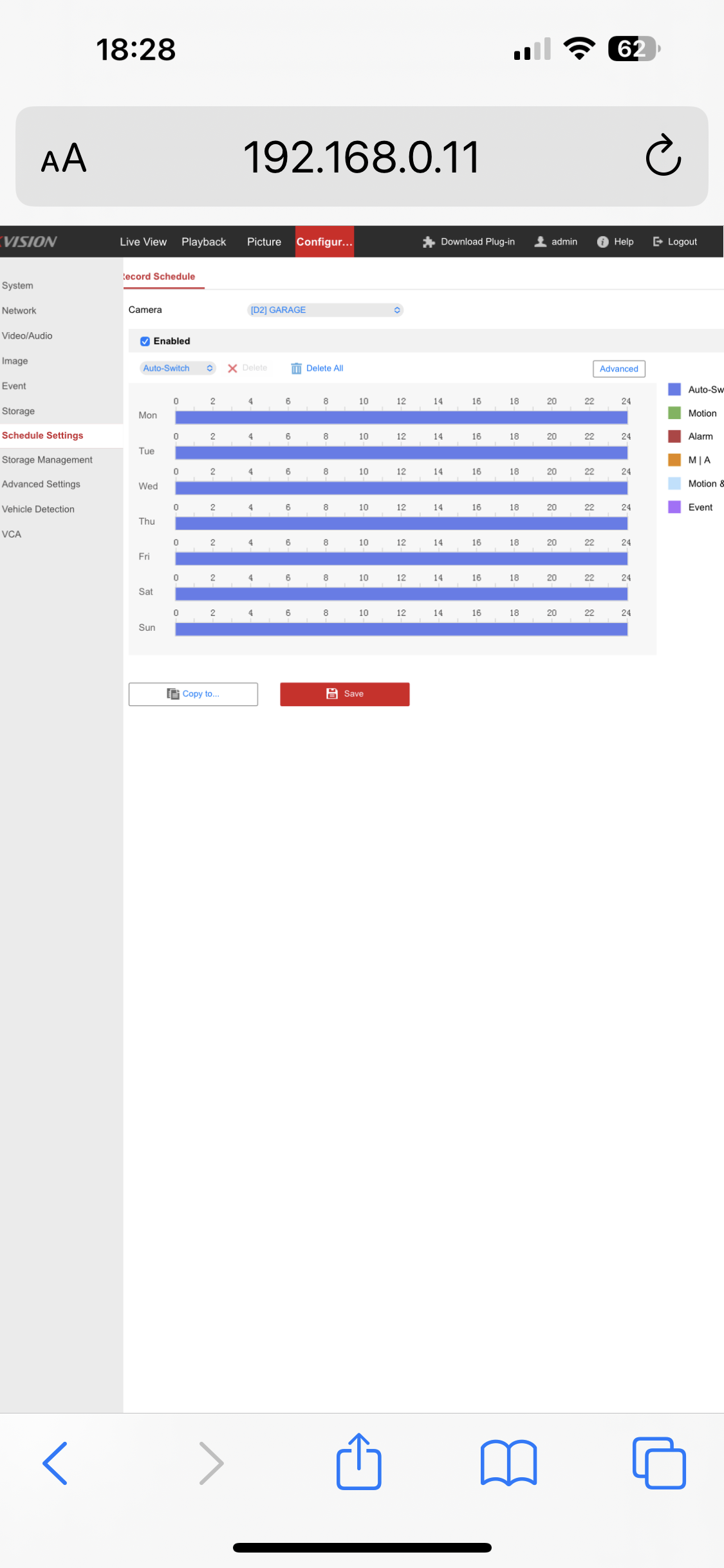Open the Live View tab

(143, 242)
